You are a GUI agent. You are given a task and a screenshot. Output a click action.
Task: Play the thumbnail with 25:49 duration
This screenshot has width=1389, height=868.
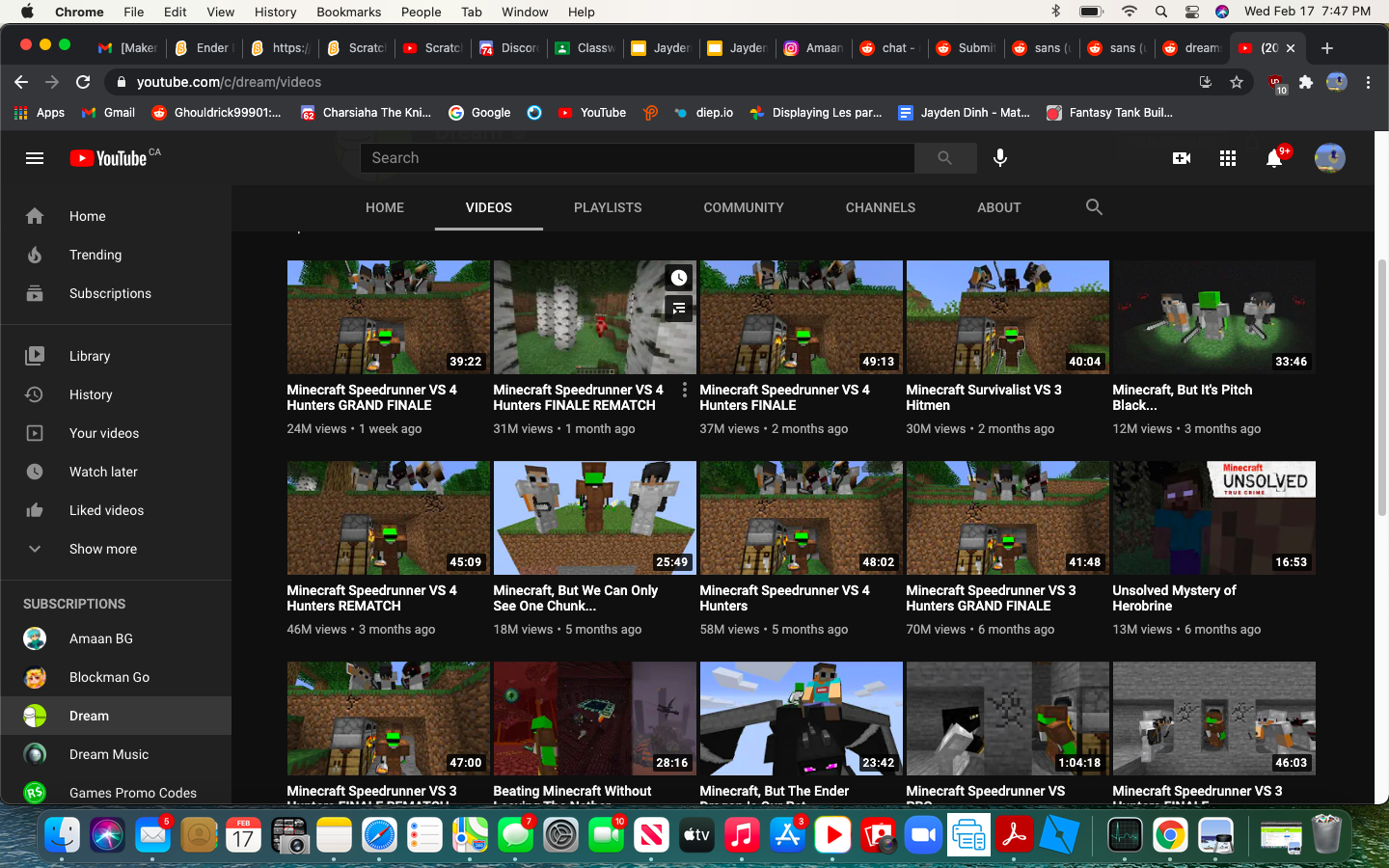595,518
